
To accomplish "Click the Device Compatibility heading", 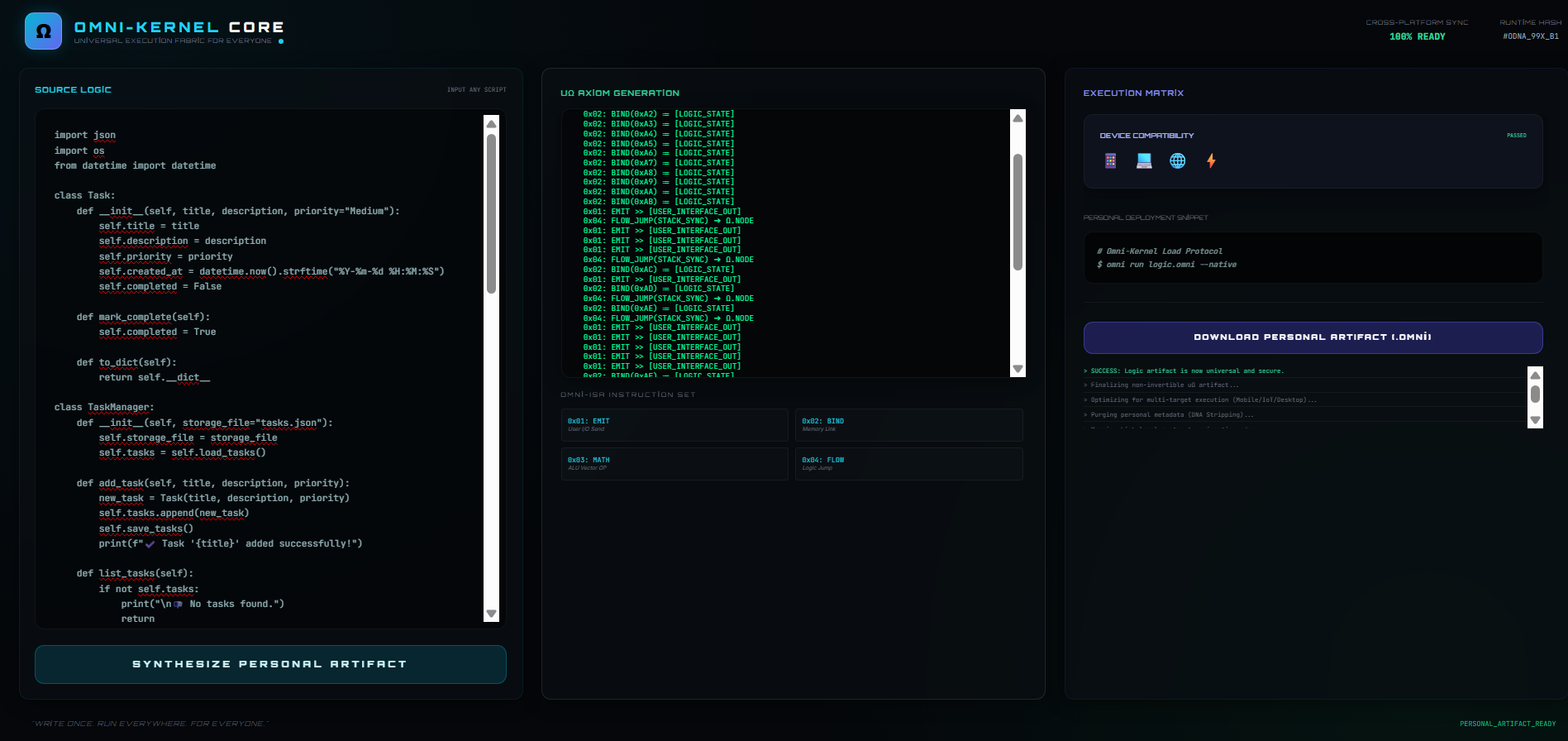I will [x=1146, y=136].
